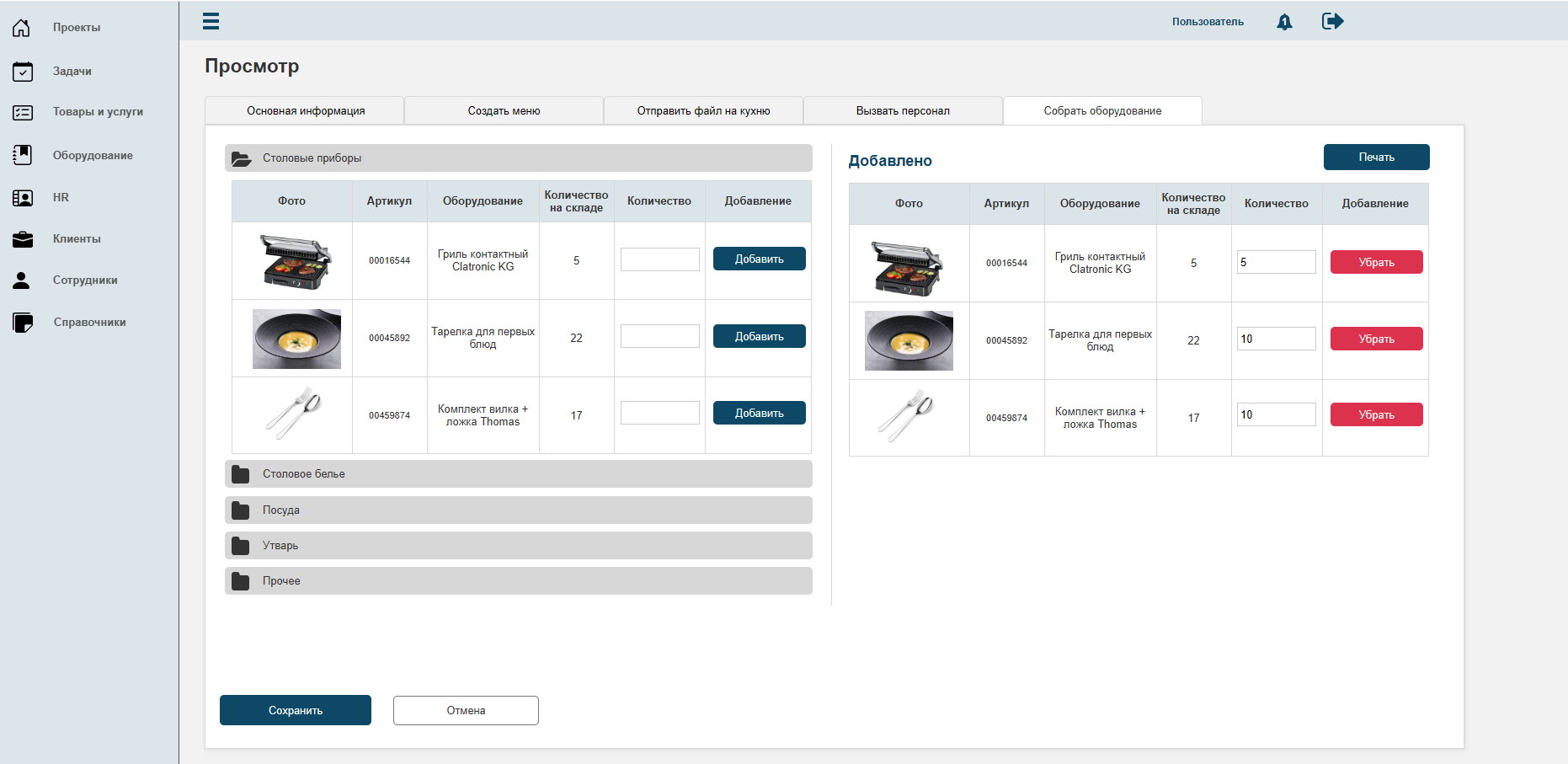Image resolution: width=1568 pixels, height=764 pixels.
Task: Open Оборудование notebook icon in sidebar
Action: pyautogui.click(x=23, y=155)
